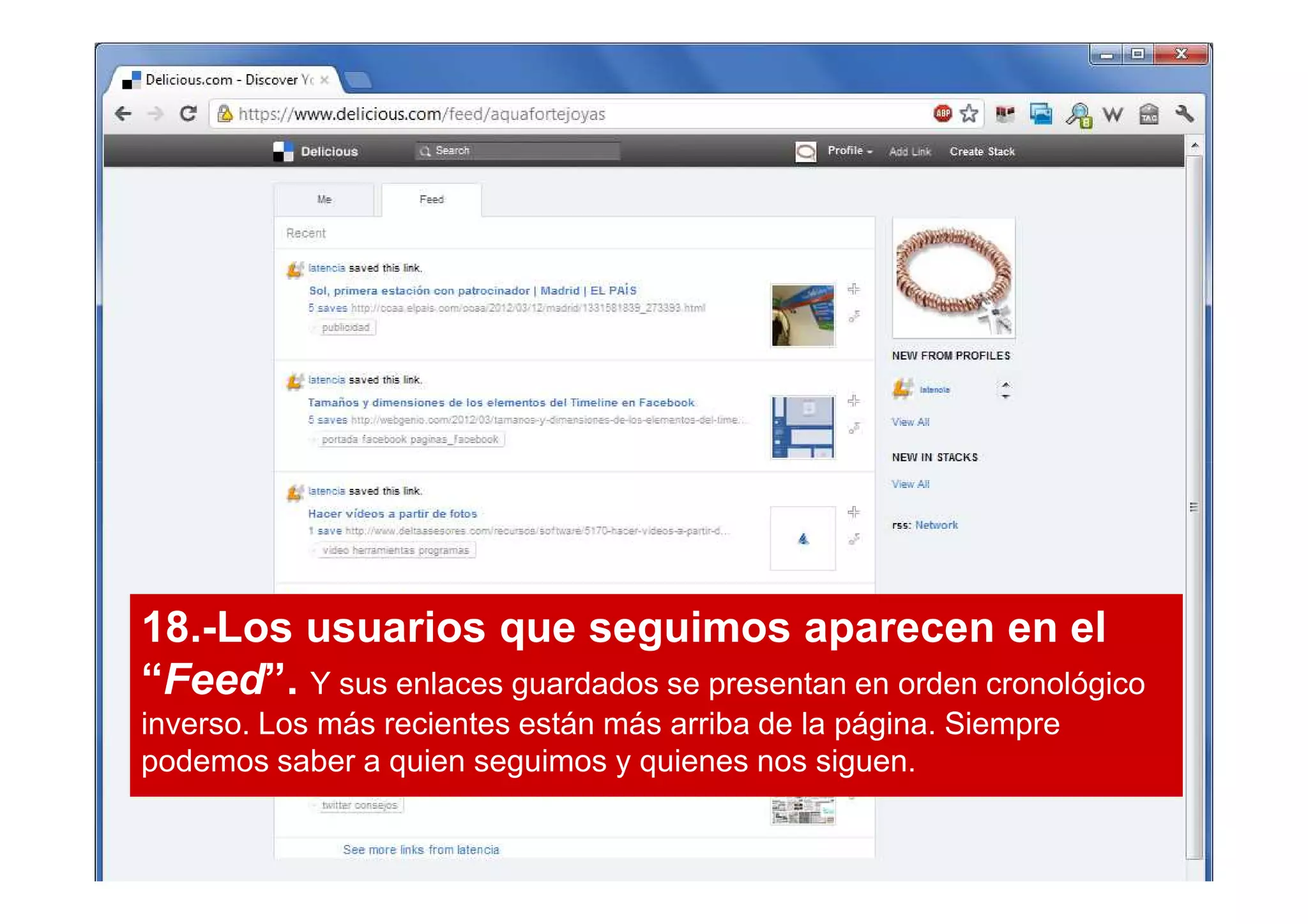Open the rss Network link
Image resolution: width=1308 pixels, height=924 pixels.
(x=936, y=525)
